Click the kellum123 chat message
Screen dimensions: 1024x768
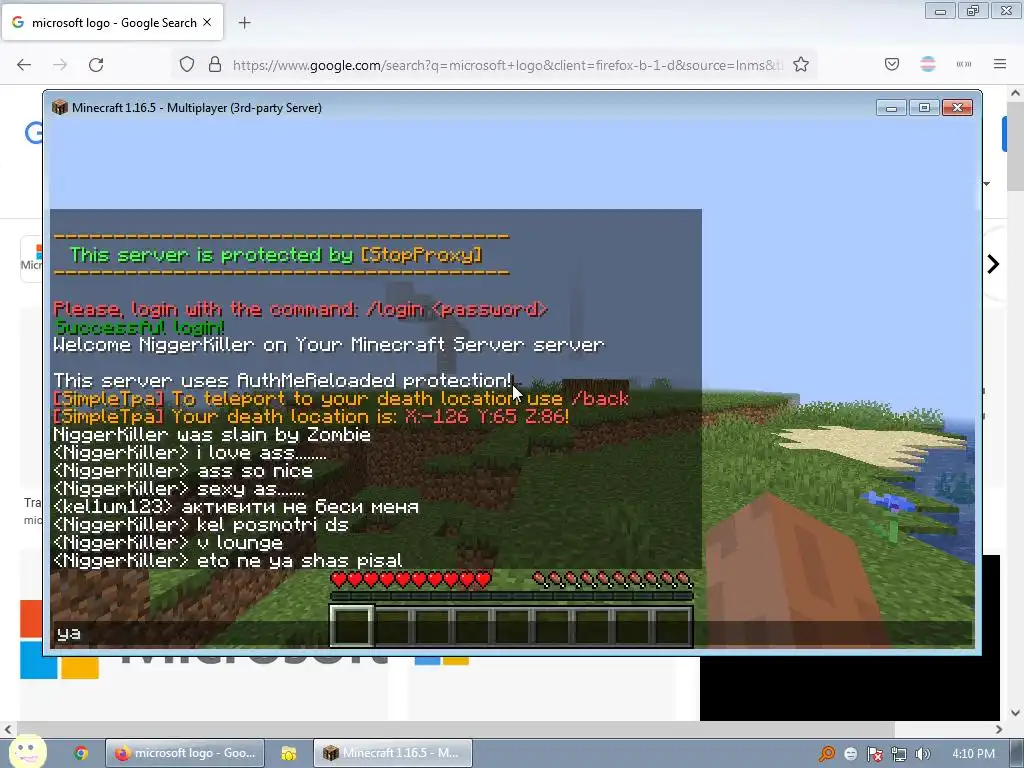click(236, 507)
